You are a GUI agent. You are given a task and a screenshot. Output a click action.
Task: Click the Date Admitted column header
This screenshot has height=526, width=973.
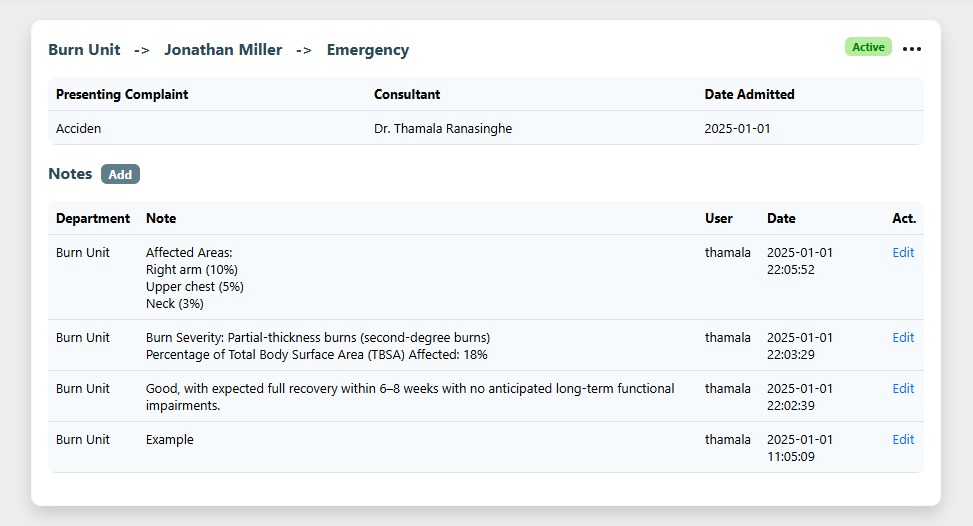[x=749, y=95]
